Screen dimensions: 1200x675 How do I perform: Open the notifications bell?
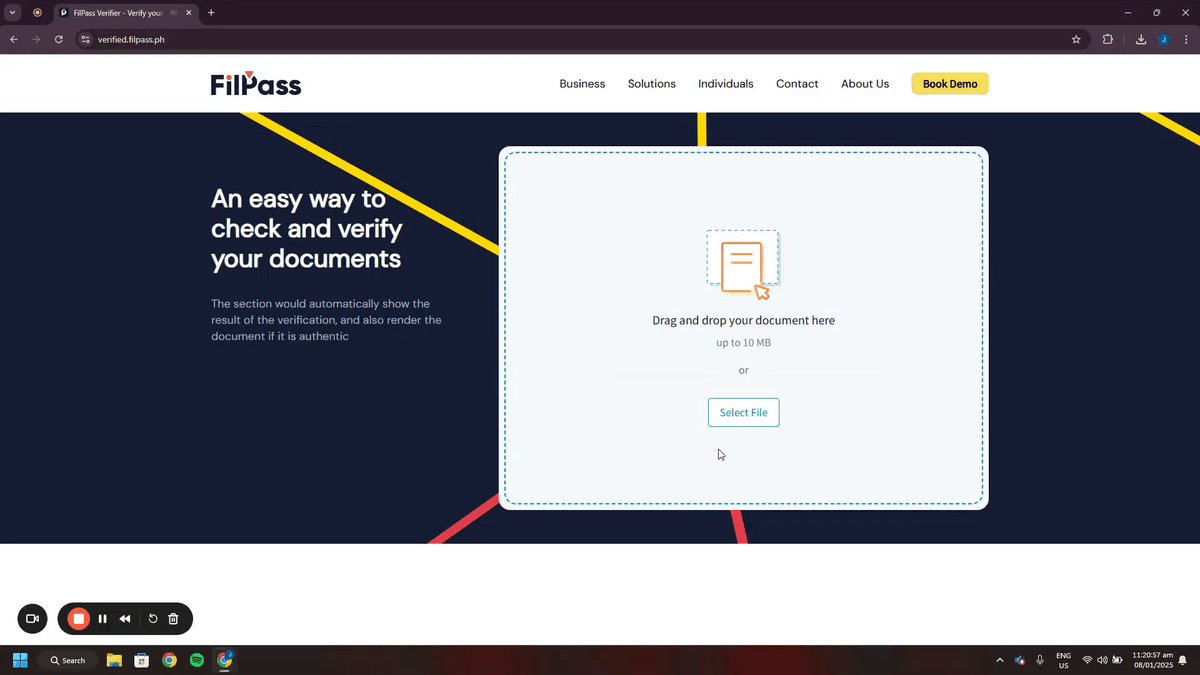1183,660
